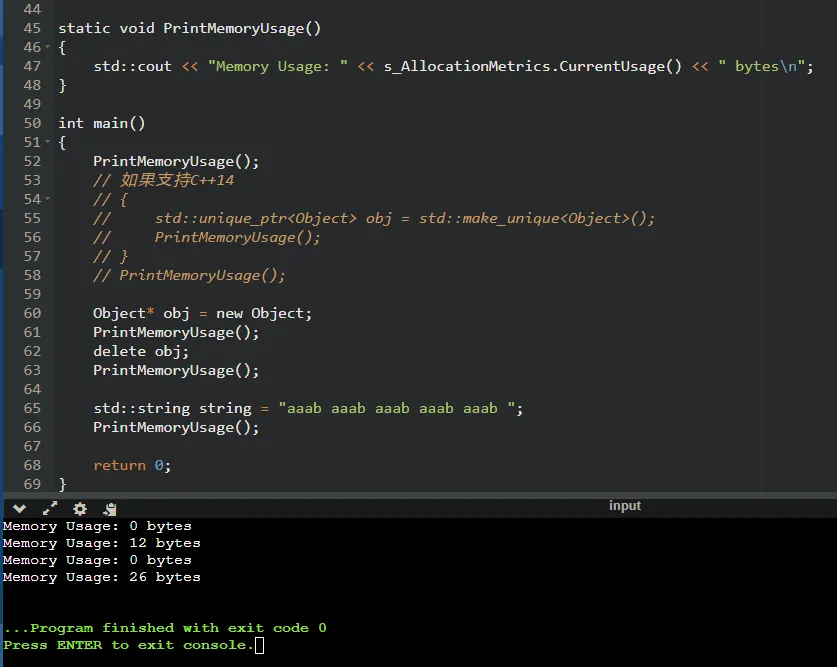Click the copy console output icon

[x=109, y=508]
